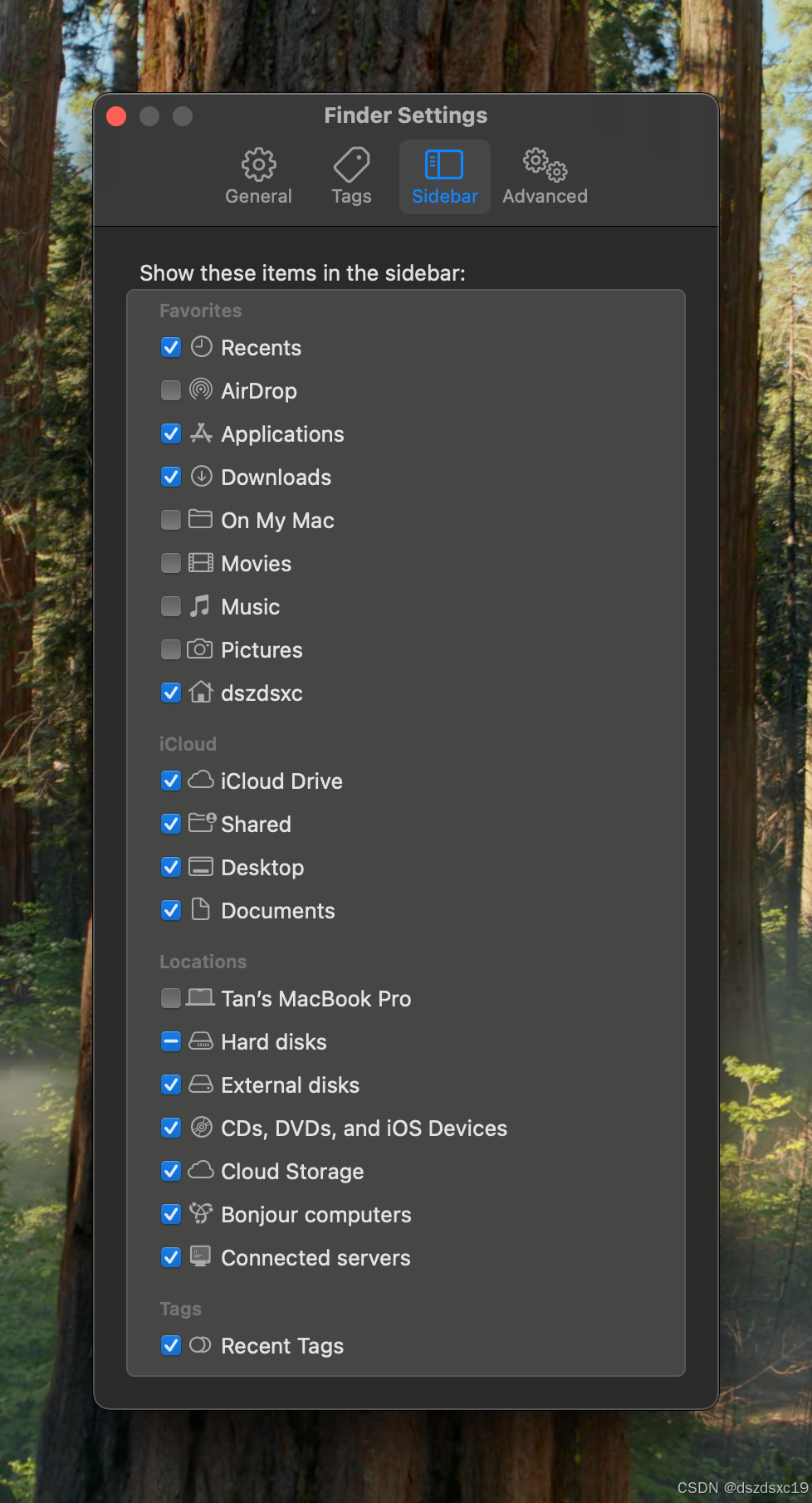Go to the Advanced tab
Viewport: 812px width, 1503px height.
pos(545,177)
